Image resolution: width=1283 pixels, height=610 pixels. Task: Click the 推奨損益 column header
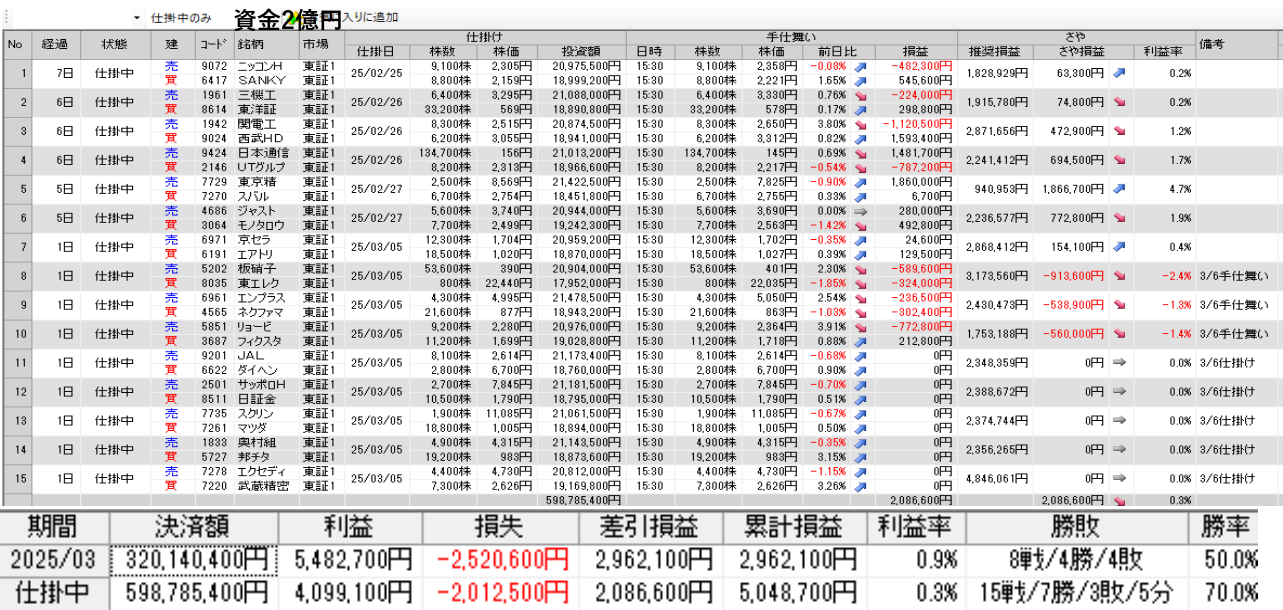click(994, 51)
